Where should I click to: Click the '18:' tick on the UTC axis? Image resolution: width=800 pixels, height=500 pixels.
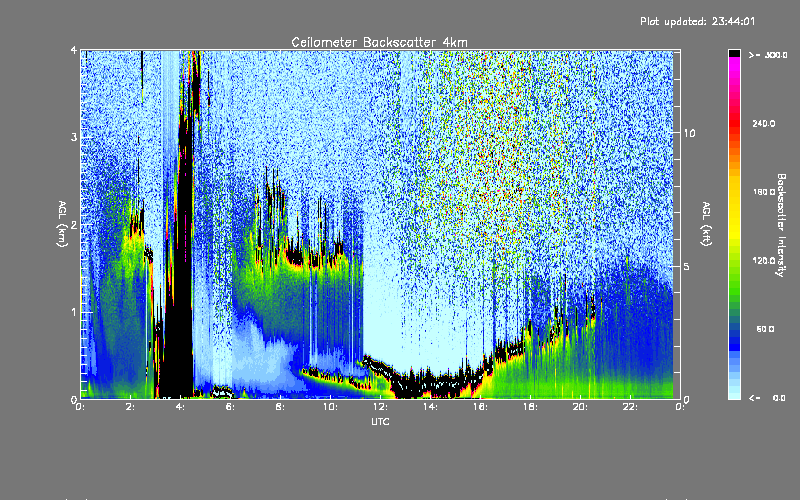coord(530,407)
